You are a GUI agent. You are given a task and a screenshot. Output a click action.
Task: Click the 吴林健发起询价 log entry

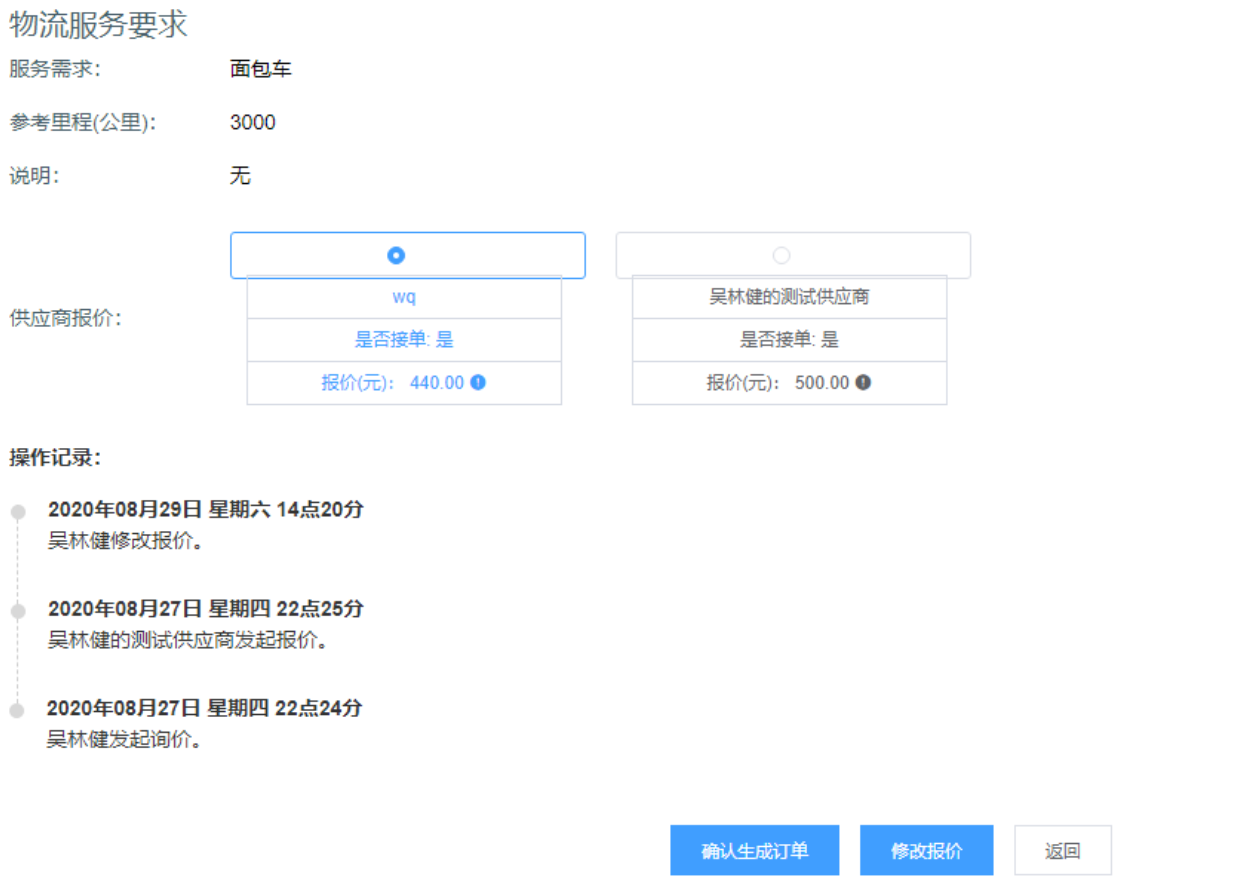[x=125, y=741]
